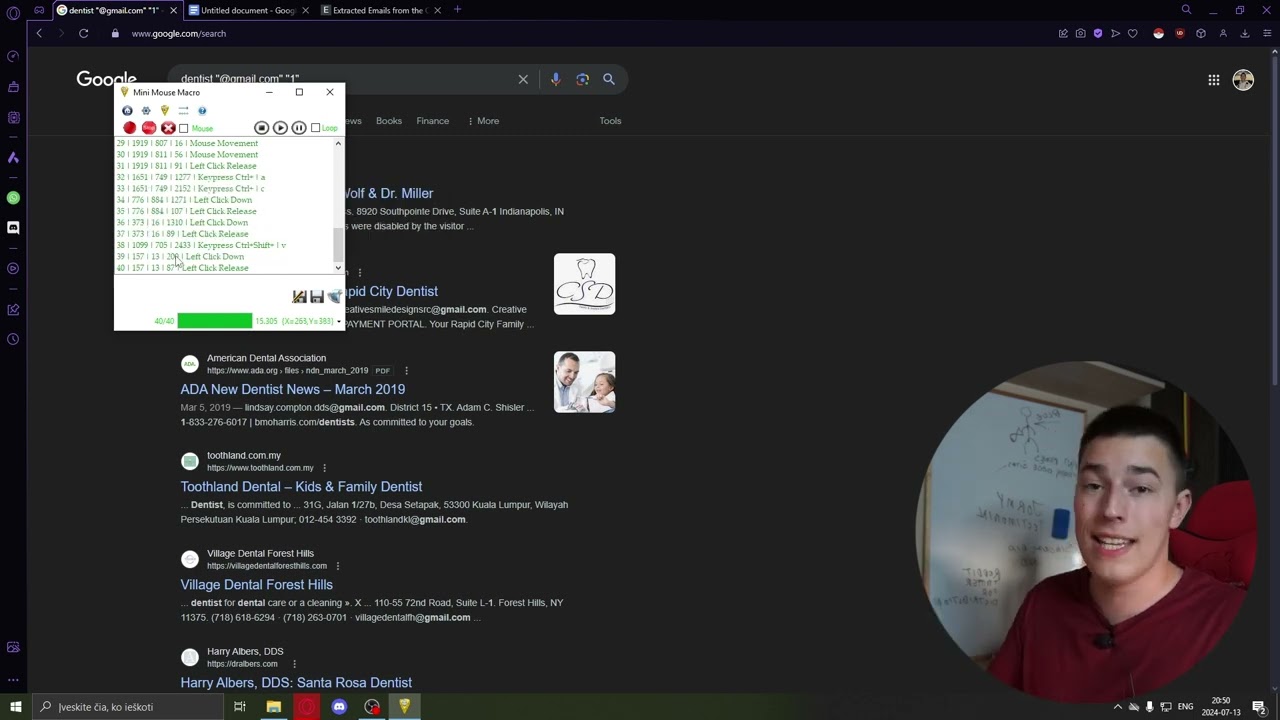Expand the More search filters menu
Viewport: 1280px width, 720px height.
point(484,121)
